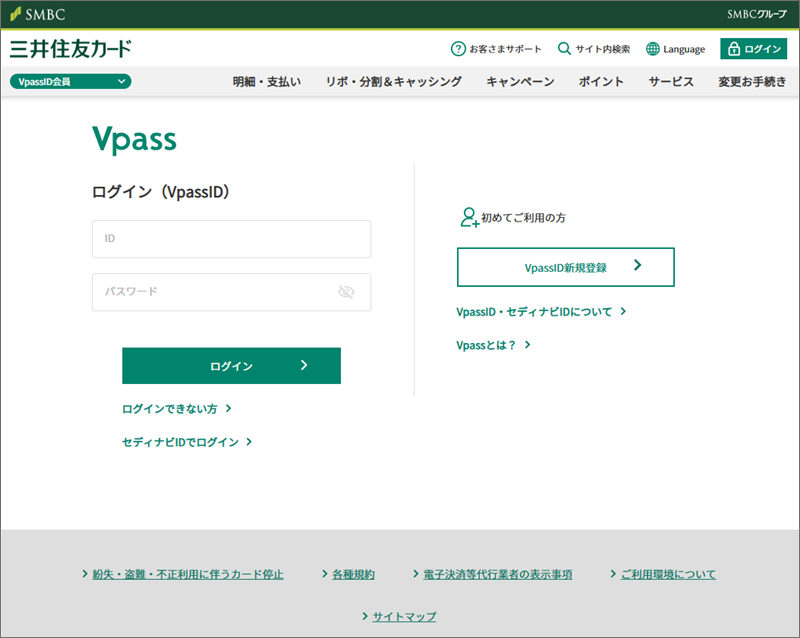Open the 変更お手続き menu
800x638 pixels.
click(x=752, y=82)
